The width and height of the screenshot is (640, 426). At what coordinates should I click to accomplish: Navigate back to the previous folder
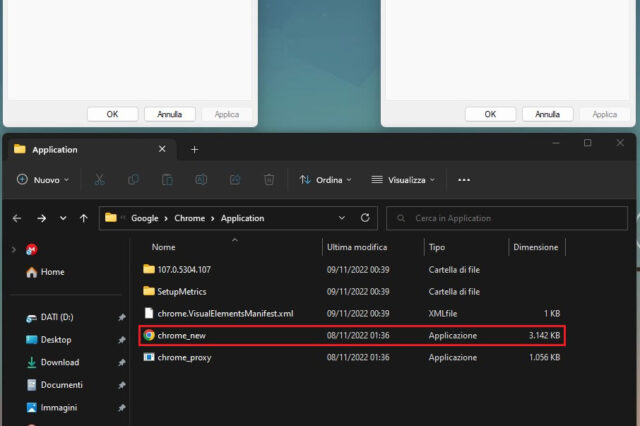(x=17, y=217)
